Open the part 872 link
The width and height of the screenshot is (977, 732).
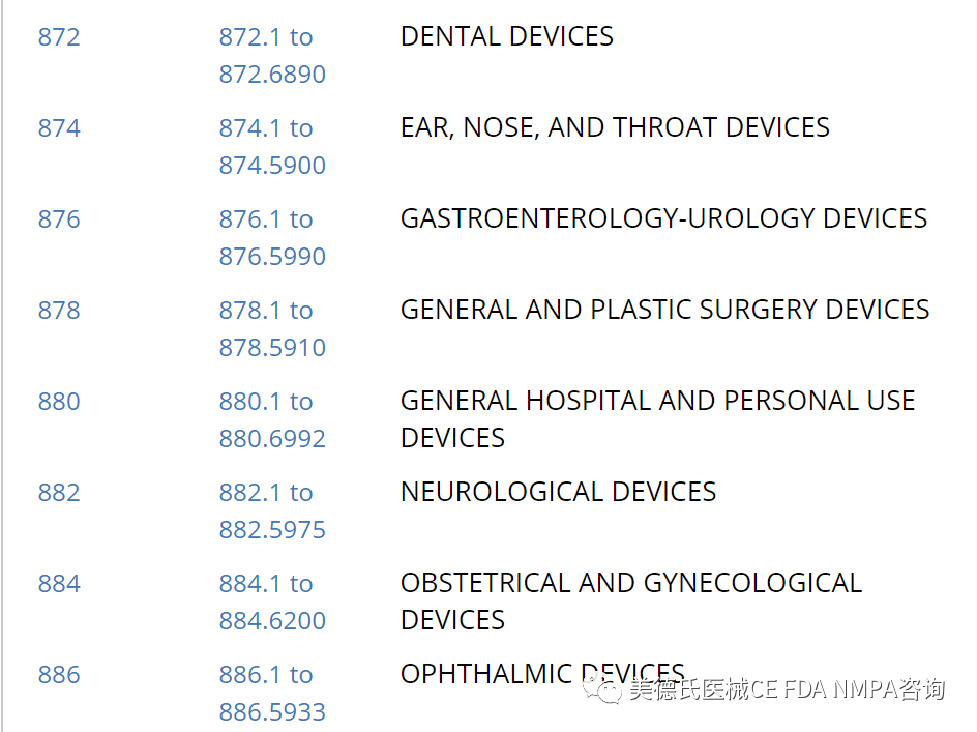tap(59, 38)
